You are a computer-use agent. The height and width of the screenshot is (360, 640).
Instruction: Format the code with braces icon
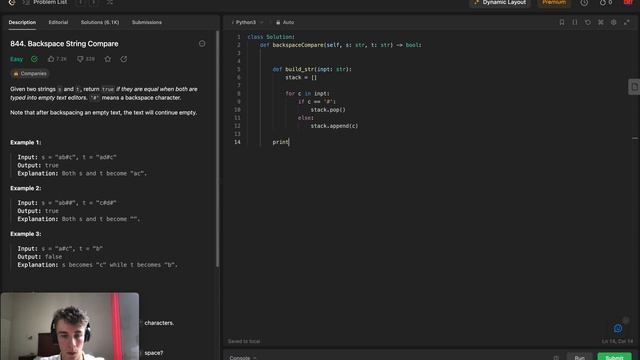(x=575, y=22)
